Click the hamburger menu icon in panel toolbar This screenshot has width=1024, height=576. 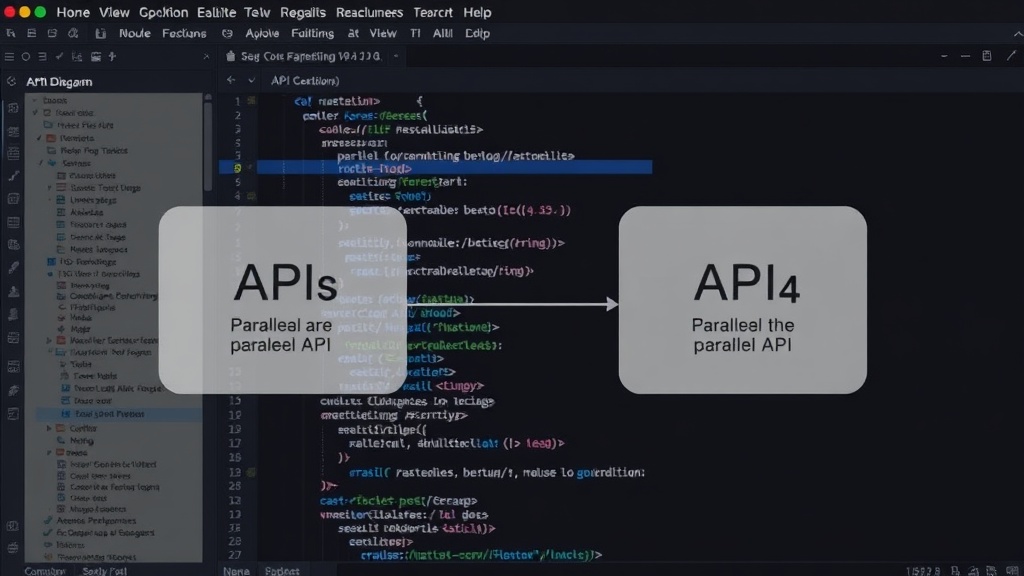click(9, 57)
